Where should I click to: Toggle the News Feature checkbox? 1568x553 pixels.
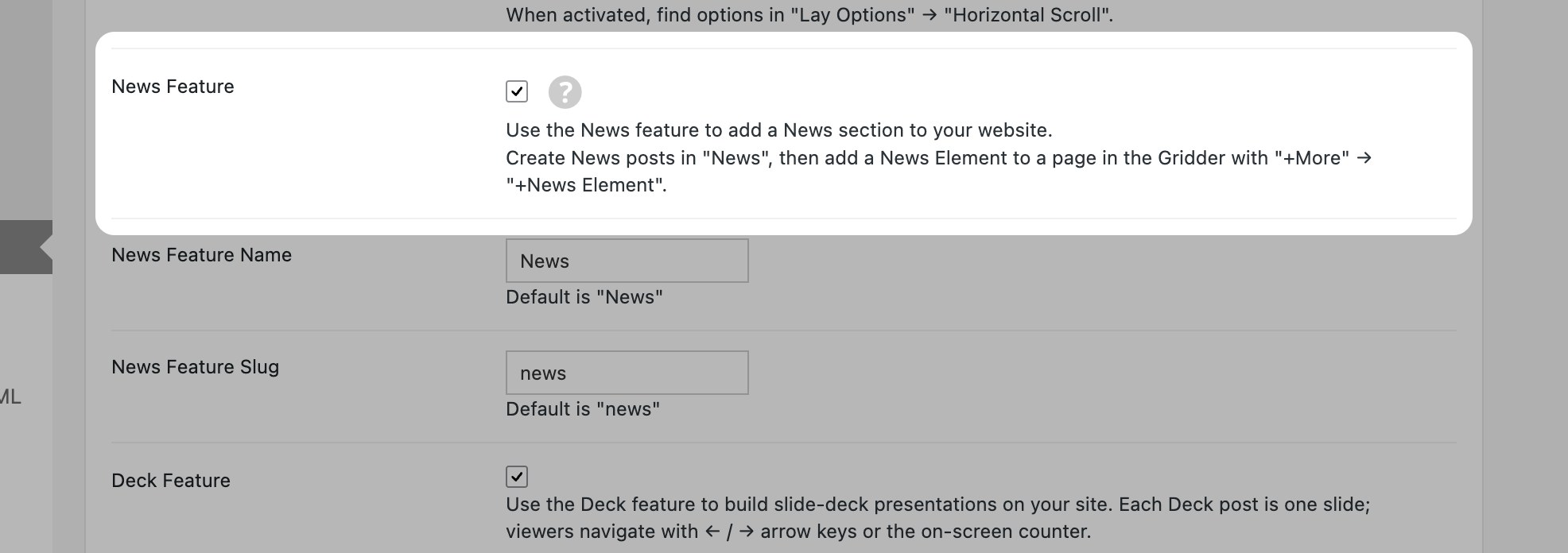(517, 91)
